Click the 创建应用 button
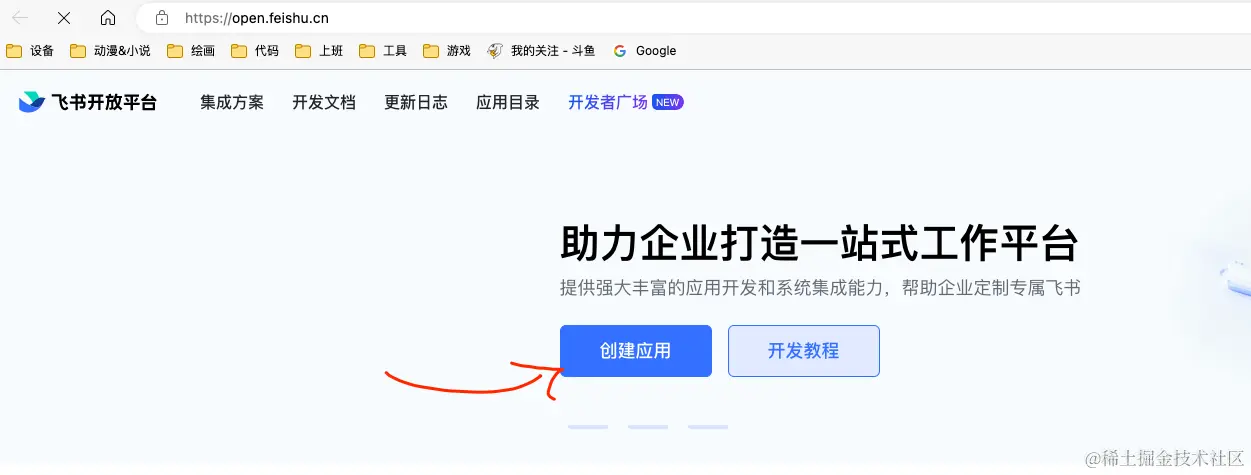 pos(636,351)
